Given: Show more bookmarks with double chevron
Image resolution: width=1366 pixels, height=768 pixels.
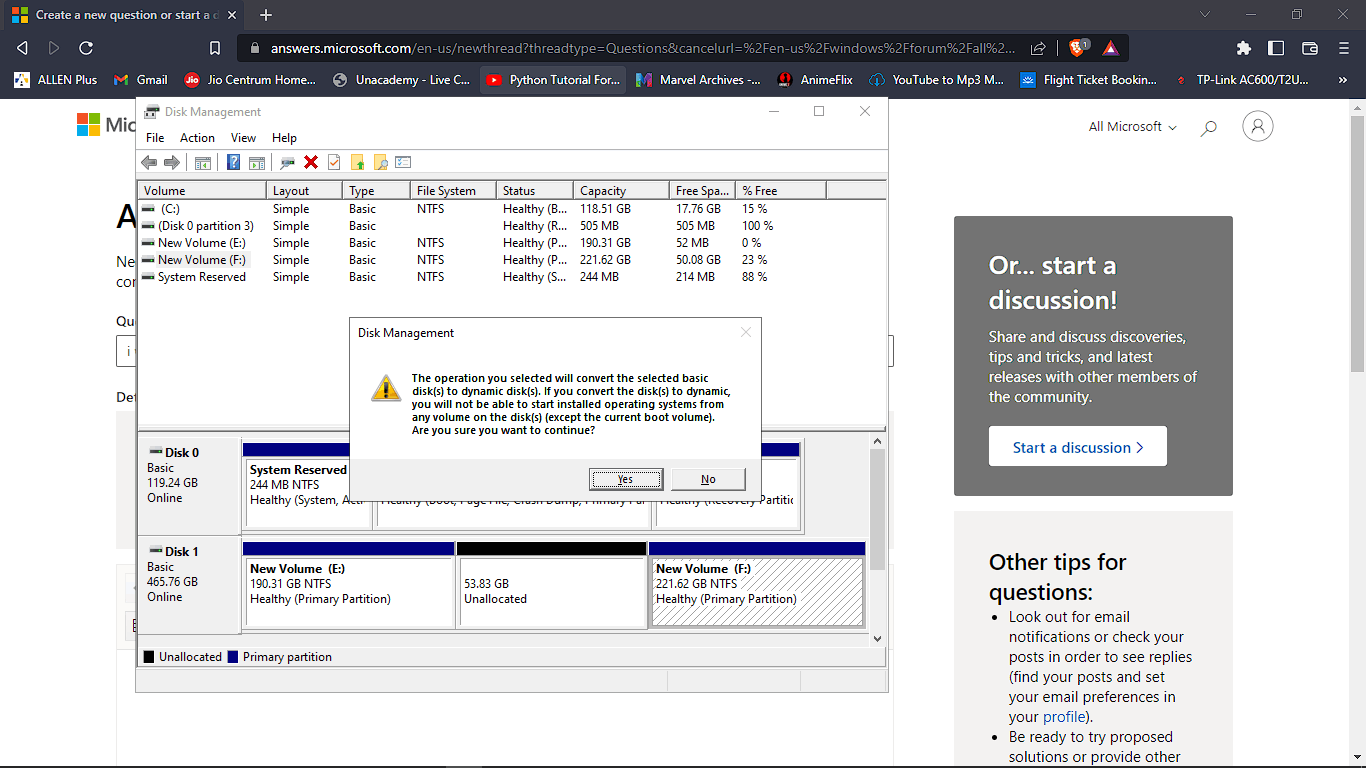Looking at the screenshot, I should pyautogui.click(x=1342, y=80).
